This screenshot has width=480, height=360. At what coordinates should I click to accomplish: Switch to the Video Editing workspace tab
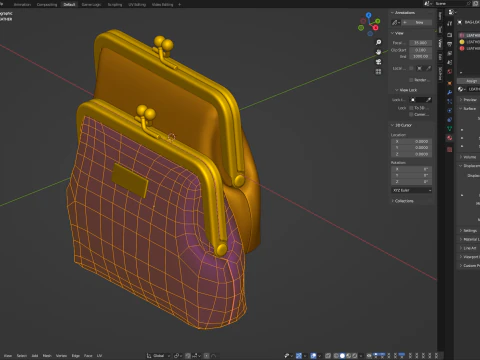tap(162, 5)
